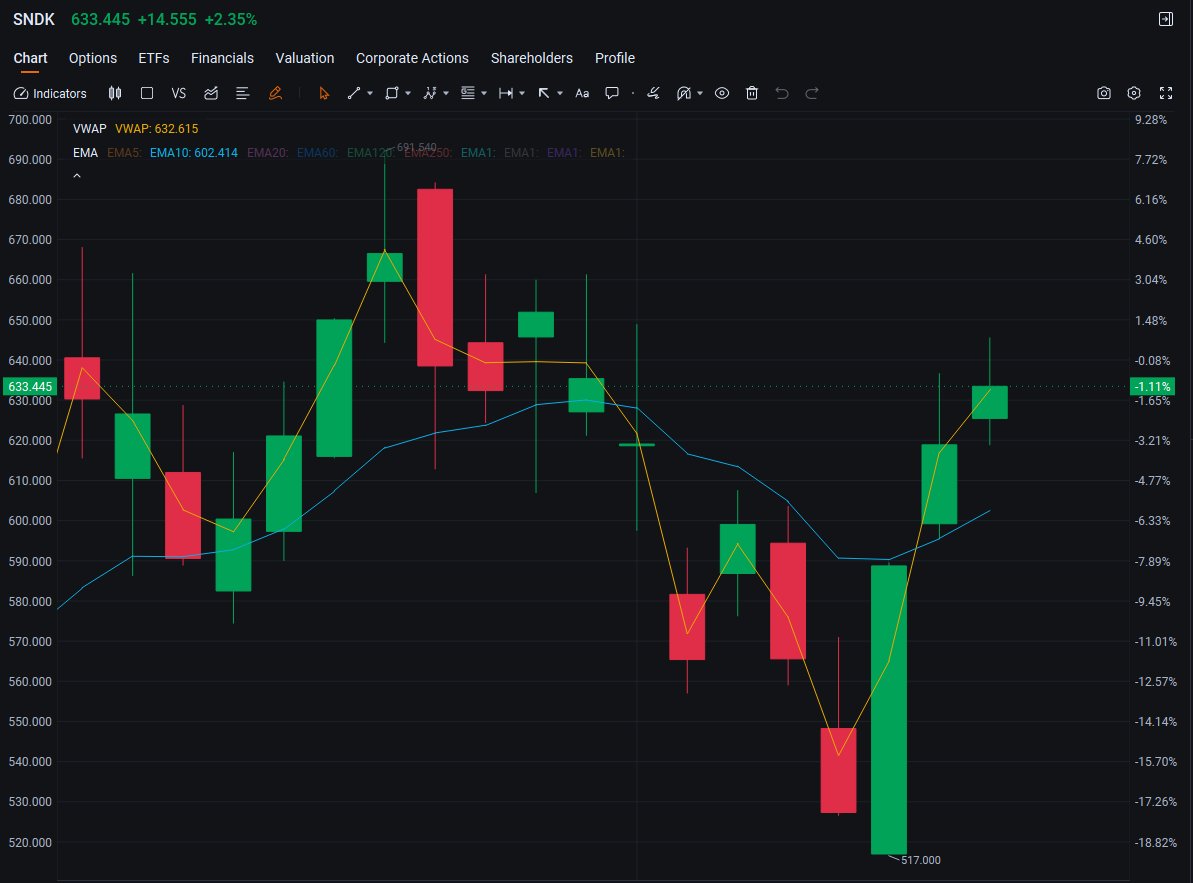Select the rectangle shape tool

[x=392, y=94]
